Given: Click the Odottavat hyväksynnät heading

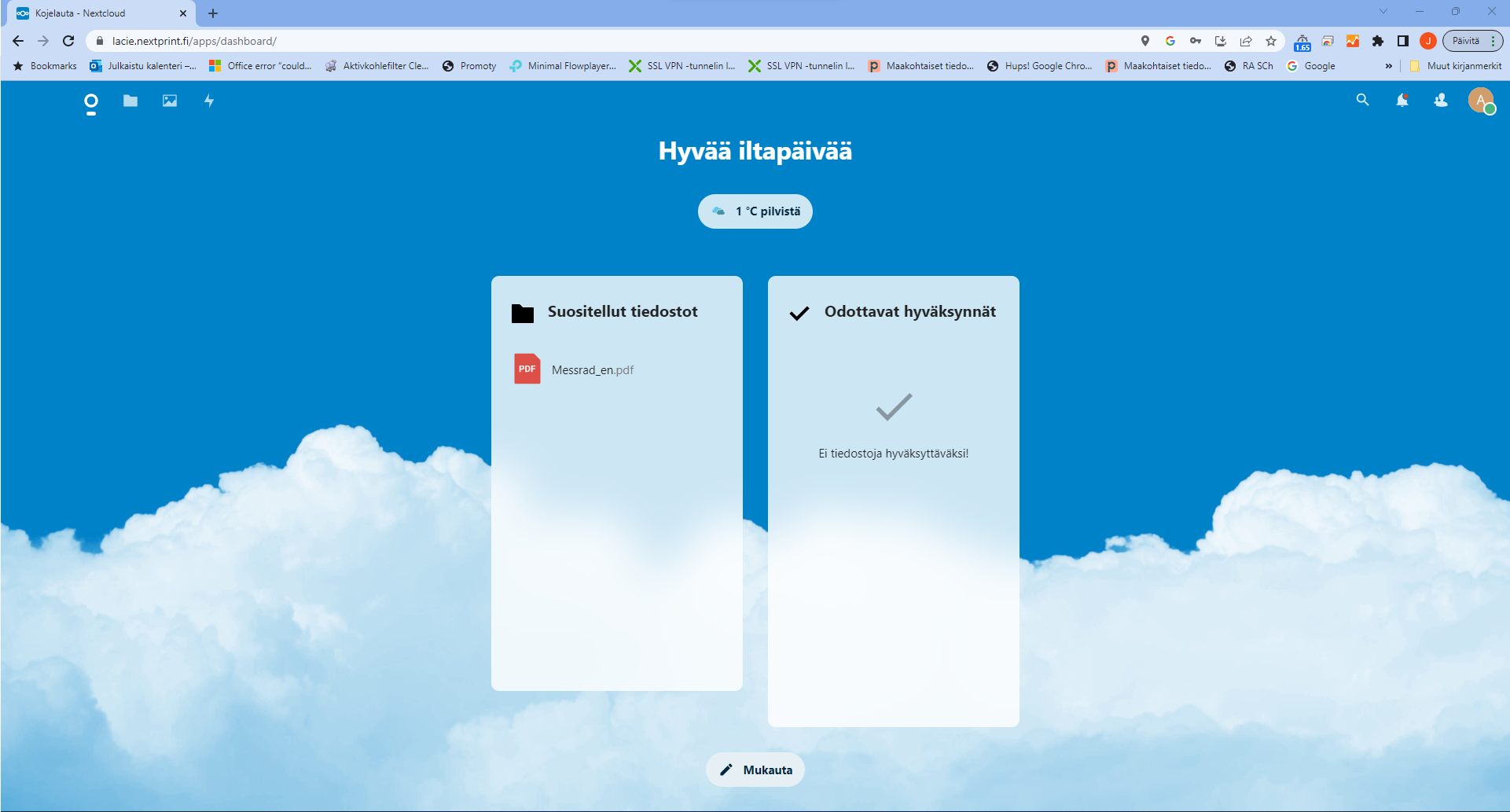Looking at the screenshot, I should [x=910, y=311].
